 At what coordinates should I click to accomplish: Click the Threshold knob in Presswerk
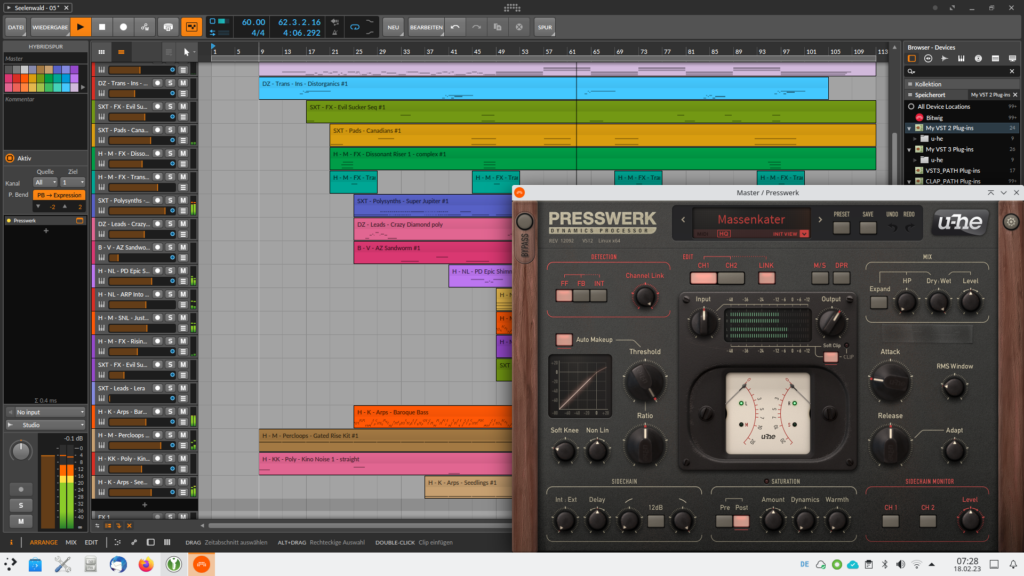pos(645,381)
